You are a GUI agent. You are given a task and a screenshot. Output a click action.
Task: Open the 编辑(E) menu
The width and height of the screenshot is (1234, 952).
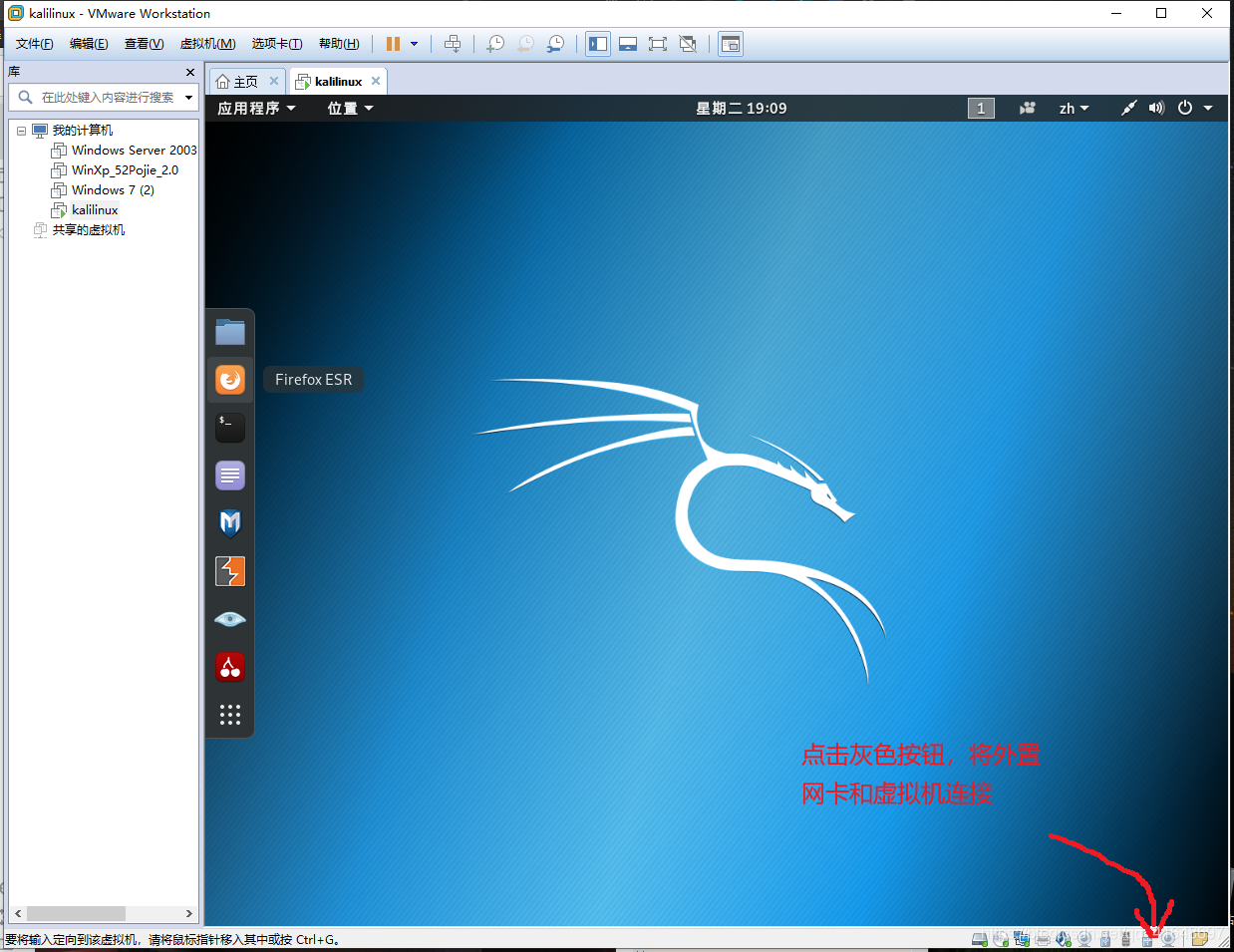click(x=89, y=44)
